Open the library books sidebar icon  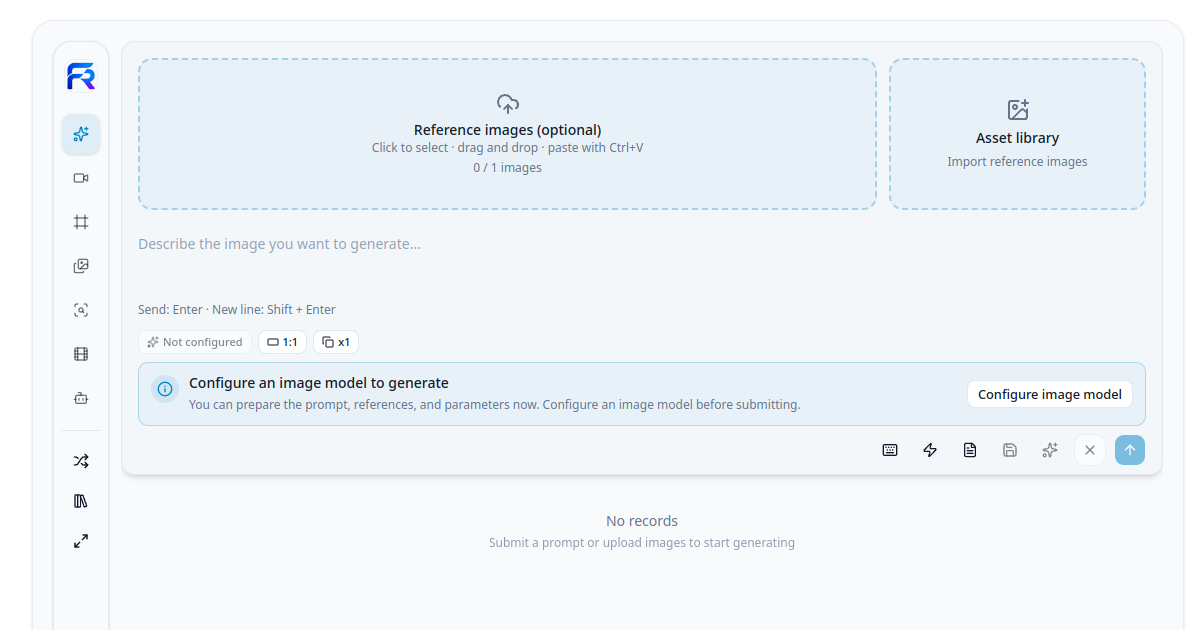point(81,501)
